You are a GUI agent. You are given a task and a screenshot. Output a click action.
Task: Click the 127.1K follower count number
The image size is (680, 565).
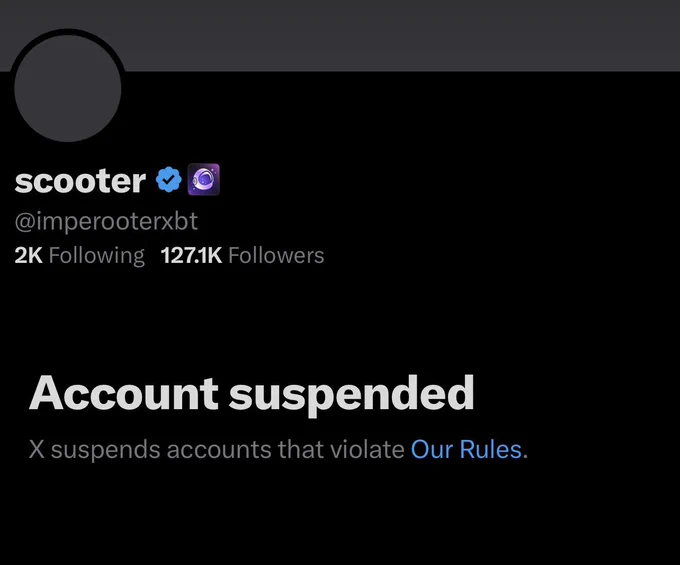[x=191, y=255]
